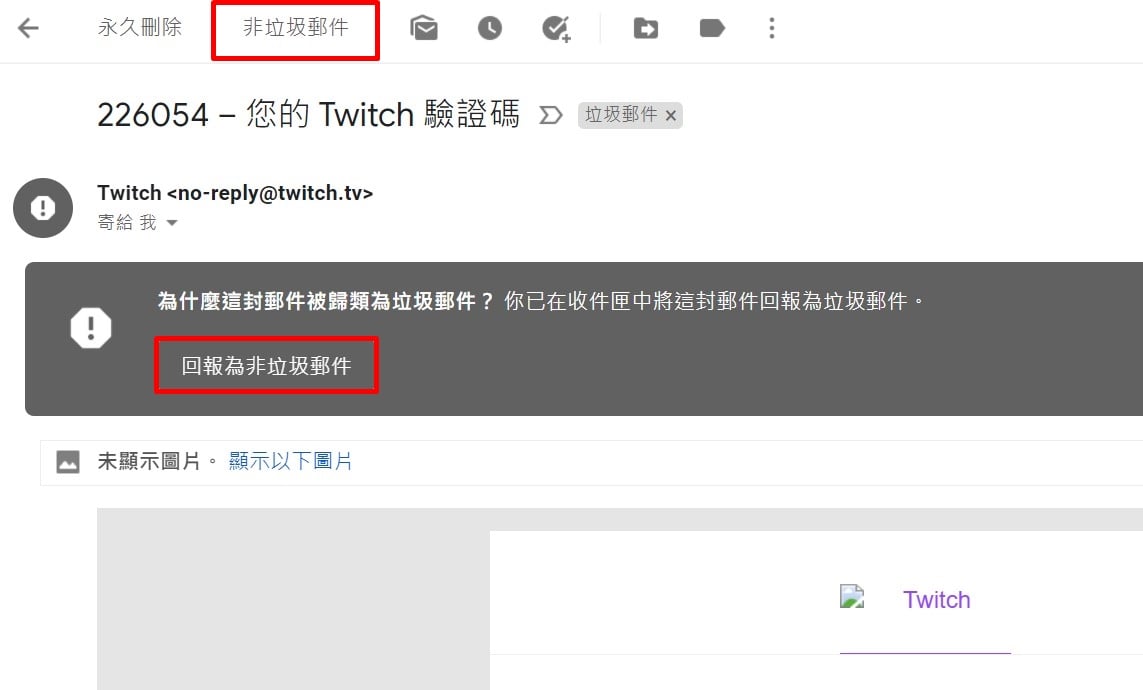Mark the email as unread with envelope icon
Viewport: 1143px width, 690px height.
(424, 28)
